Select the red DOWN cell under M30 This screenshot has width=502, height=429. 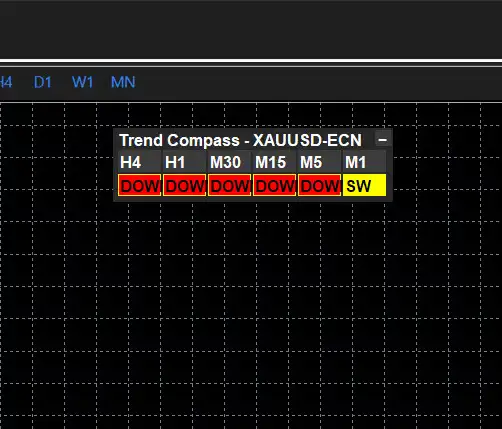coord(229,185)
